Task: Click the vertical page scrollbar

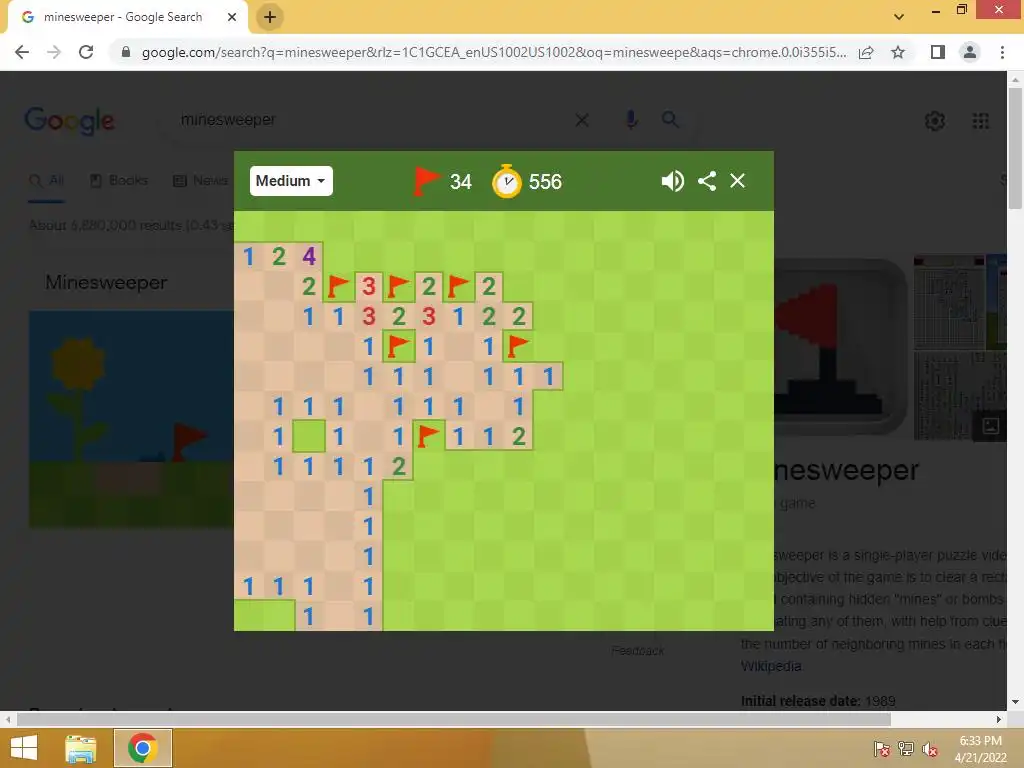Action: tap(1015, 149)
